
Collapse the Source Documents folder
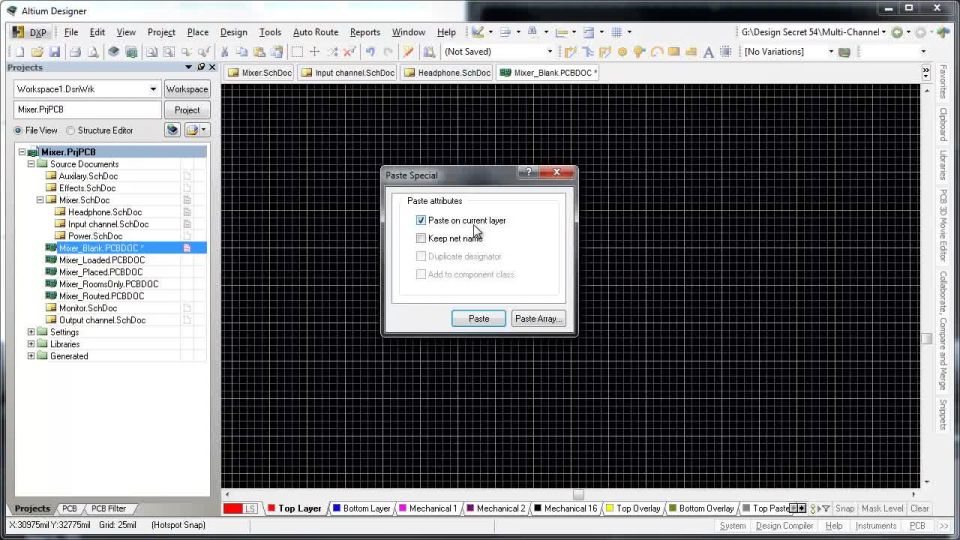pos(31,164)
